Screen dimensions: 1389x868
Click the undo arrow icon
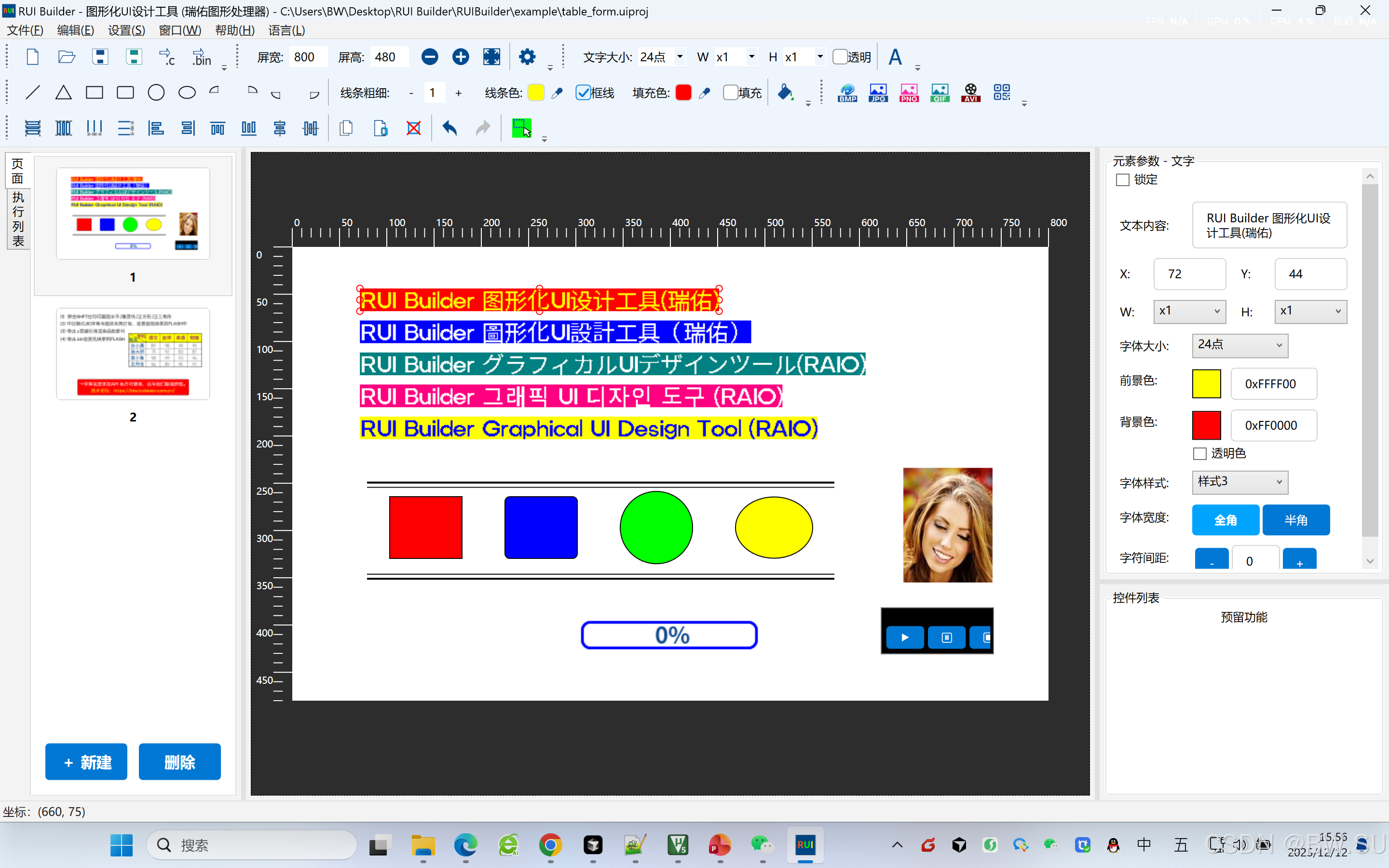click(449, 127)
